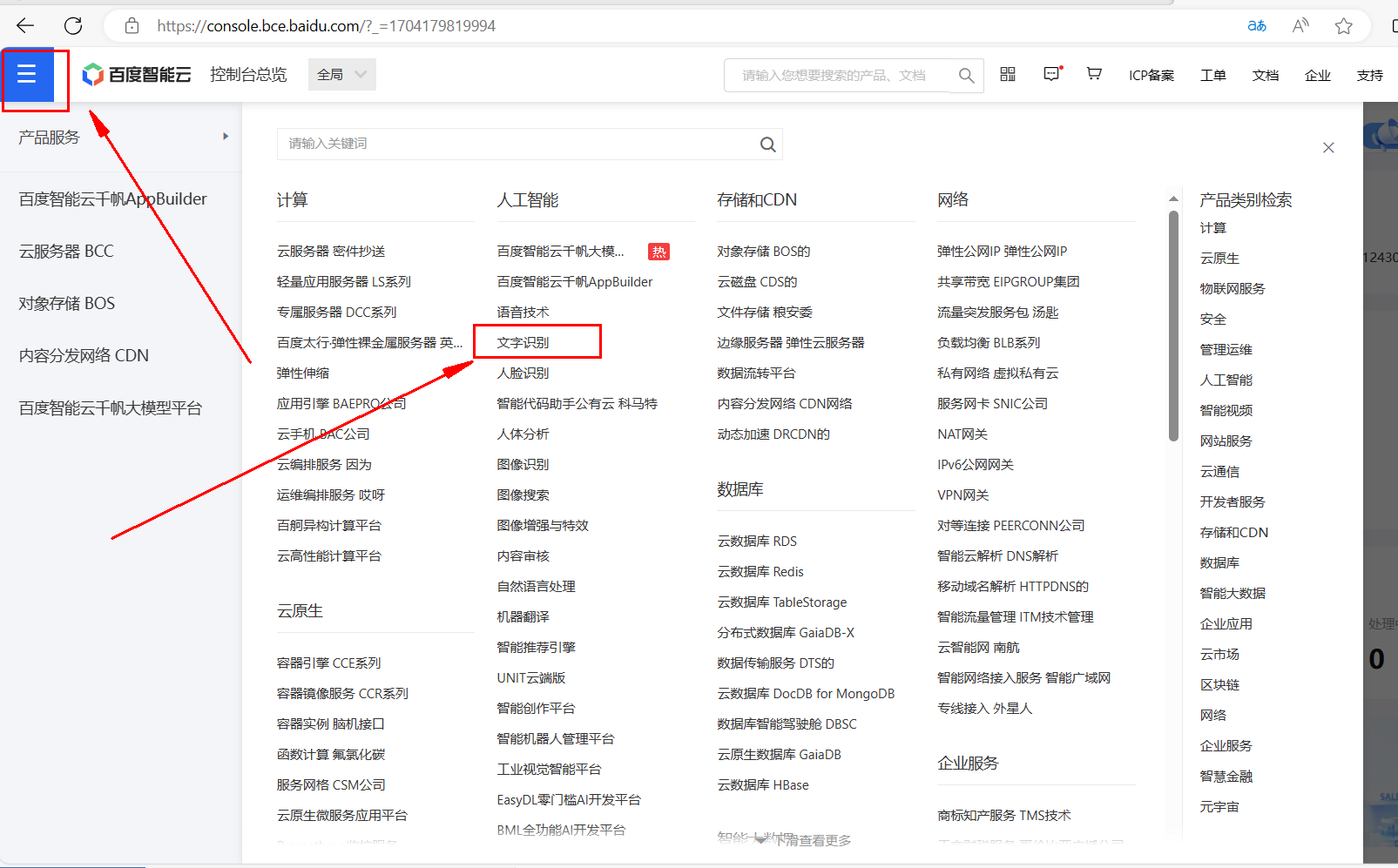
Task: Open 云磁盘 CDS link
Action: point(757,282)
